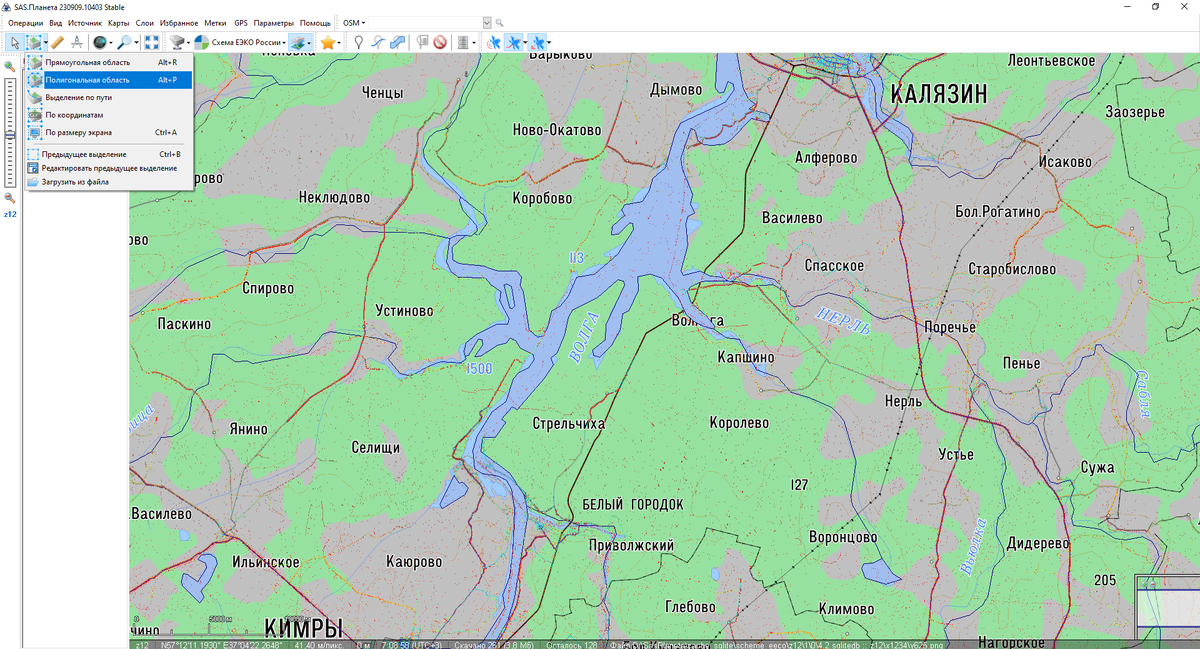This screenshot has height=649, width=1200.
Task: Click the vertical zoom level slider
Action: 9,132
